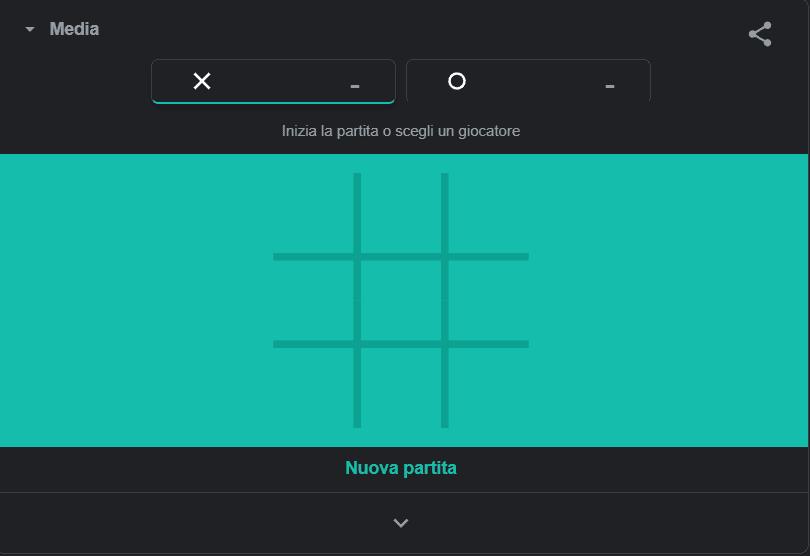Click the share icon
This screenshot has height=556, width=810.
760,34
